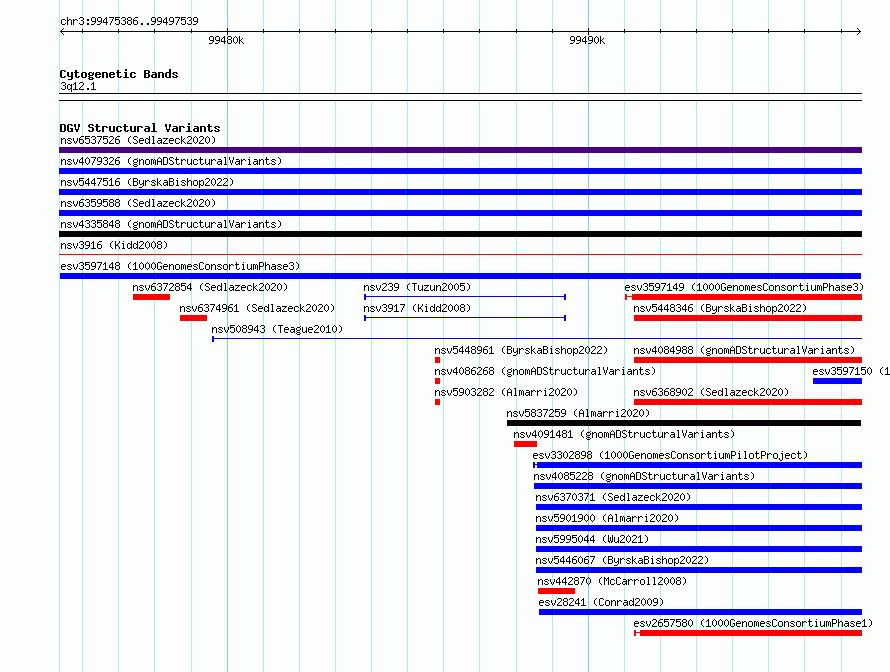Select nsv4085228 gnomADStructuralVariants label
The height and width of the screenshot is (672, 890).
(644, 476)
